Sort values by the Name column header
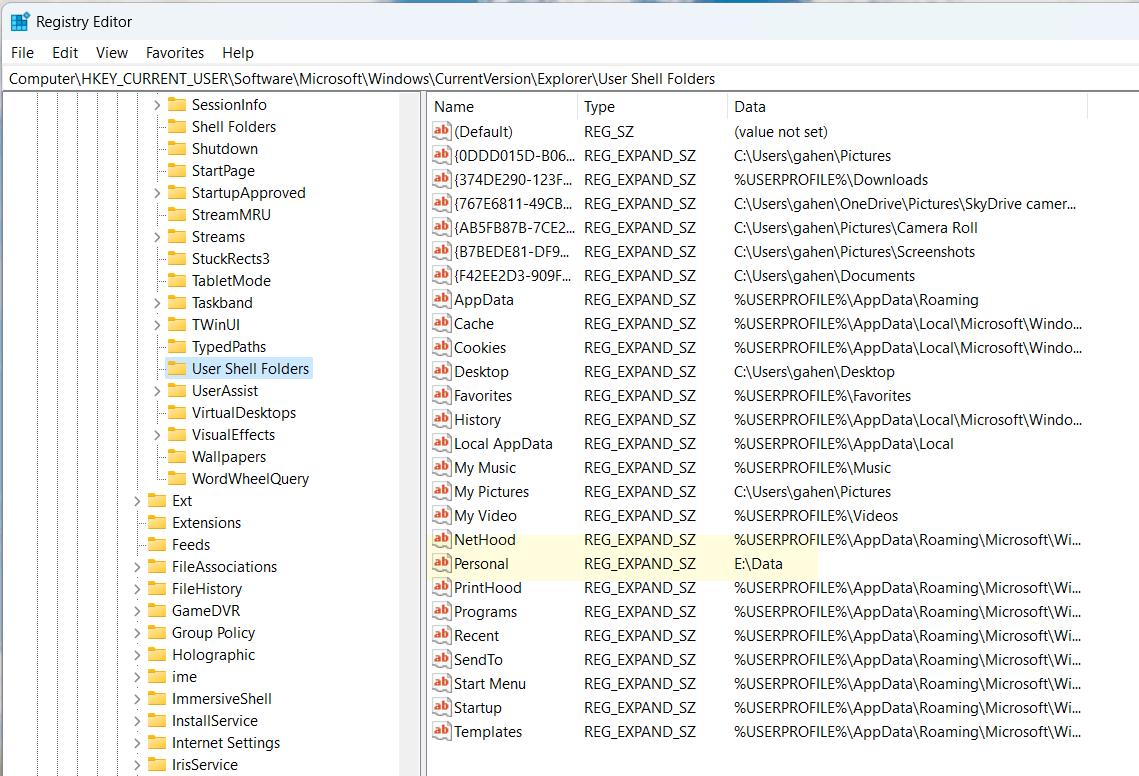This screenshot has width=1139, height=776. click(x=500, y=107)
